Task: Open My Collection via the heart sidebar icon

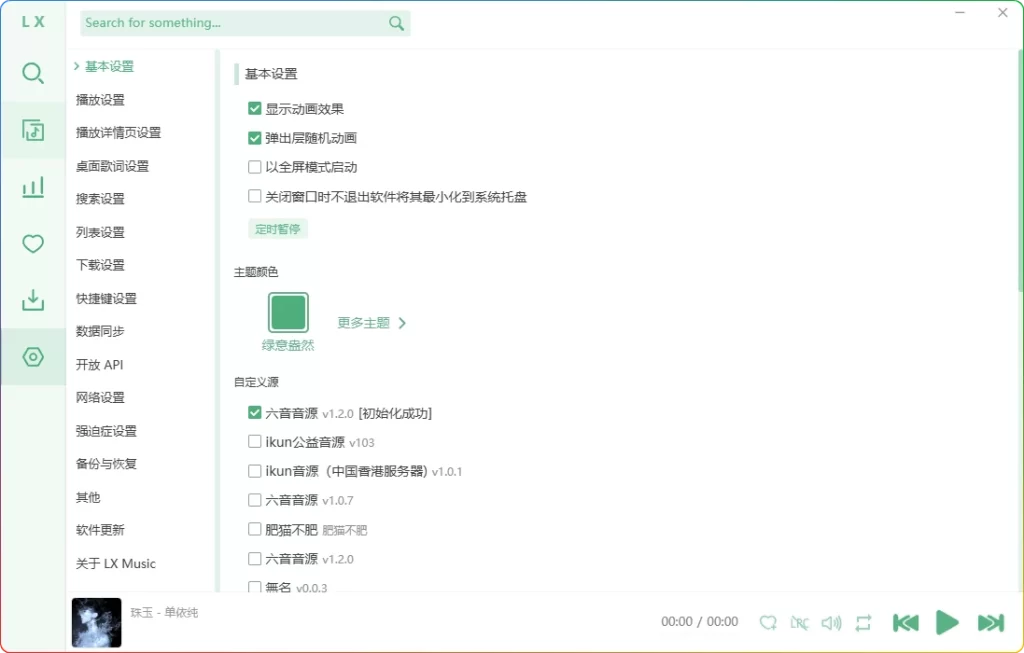Action: [33, 244]
